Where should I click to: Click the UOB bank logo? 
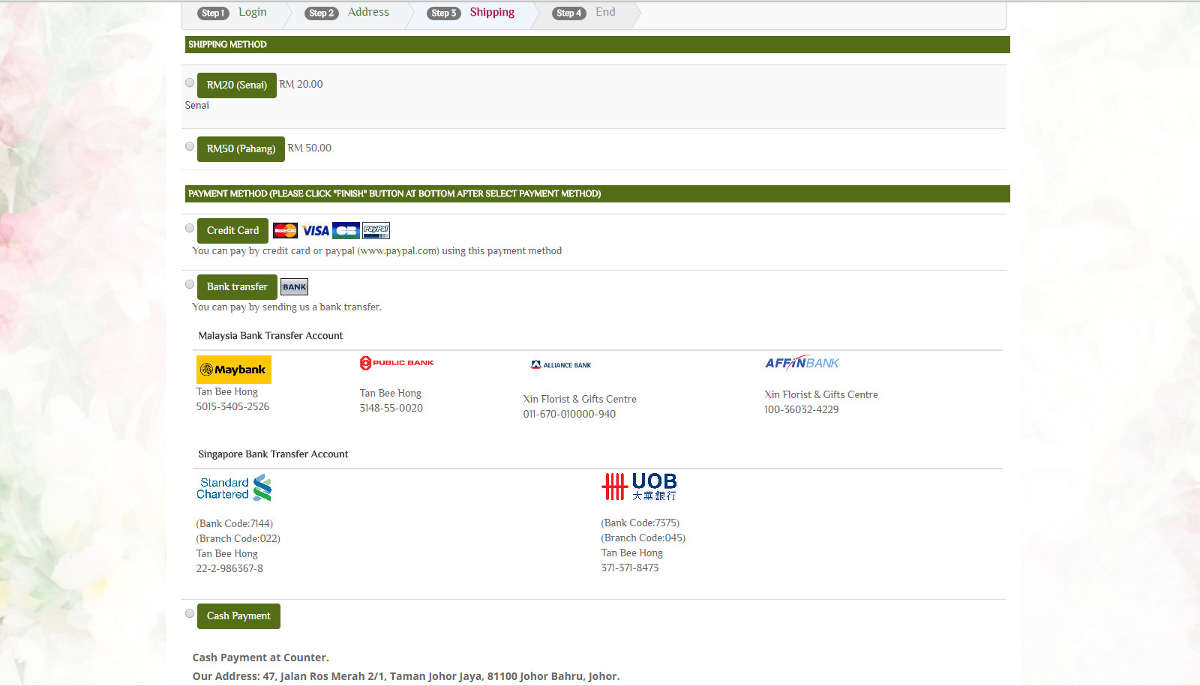pyautogui.click(x=639, y=487)
